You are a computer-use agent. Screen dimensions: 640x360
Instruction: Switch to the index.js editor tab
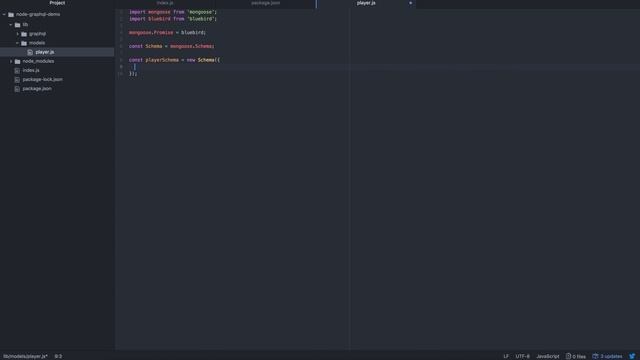point(165,3)
